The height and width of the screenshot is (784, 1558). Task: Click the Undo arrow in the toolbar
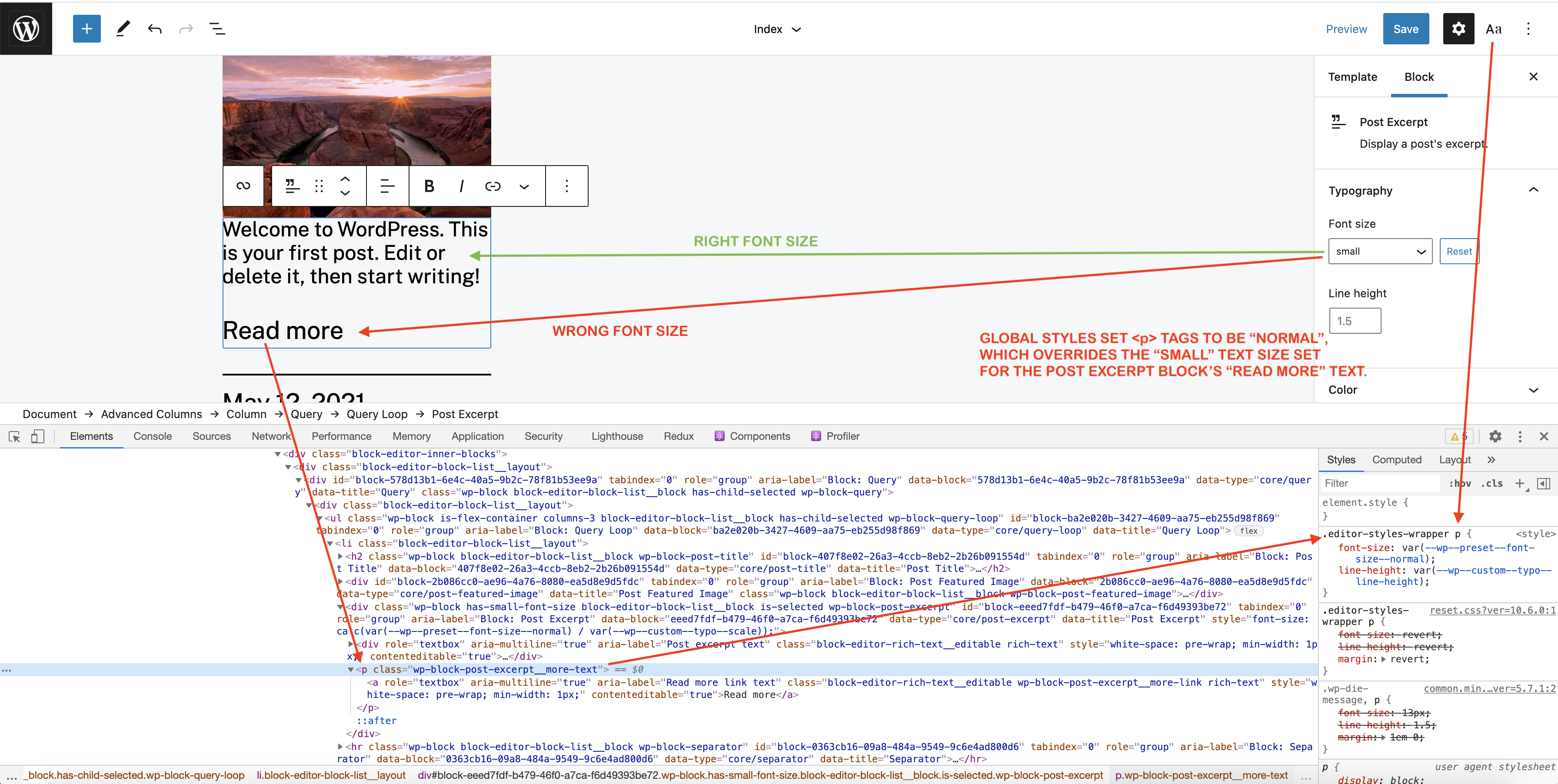click(x=155, y=28)
